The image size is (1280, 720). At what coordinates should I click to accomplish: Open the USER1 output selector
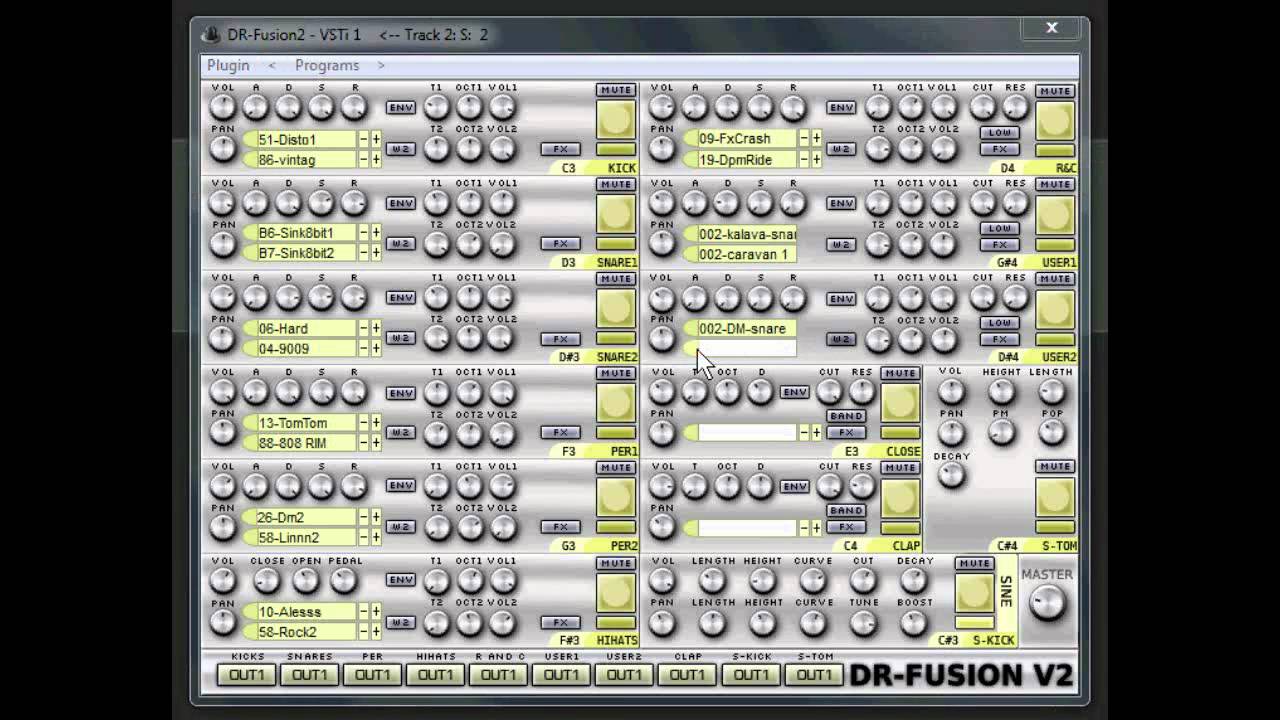click(561, 675)
